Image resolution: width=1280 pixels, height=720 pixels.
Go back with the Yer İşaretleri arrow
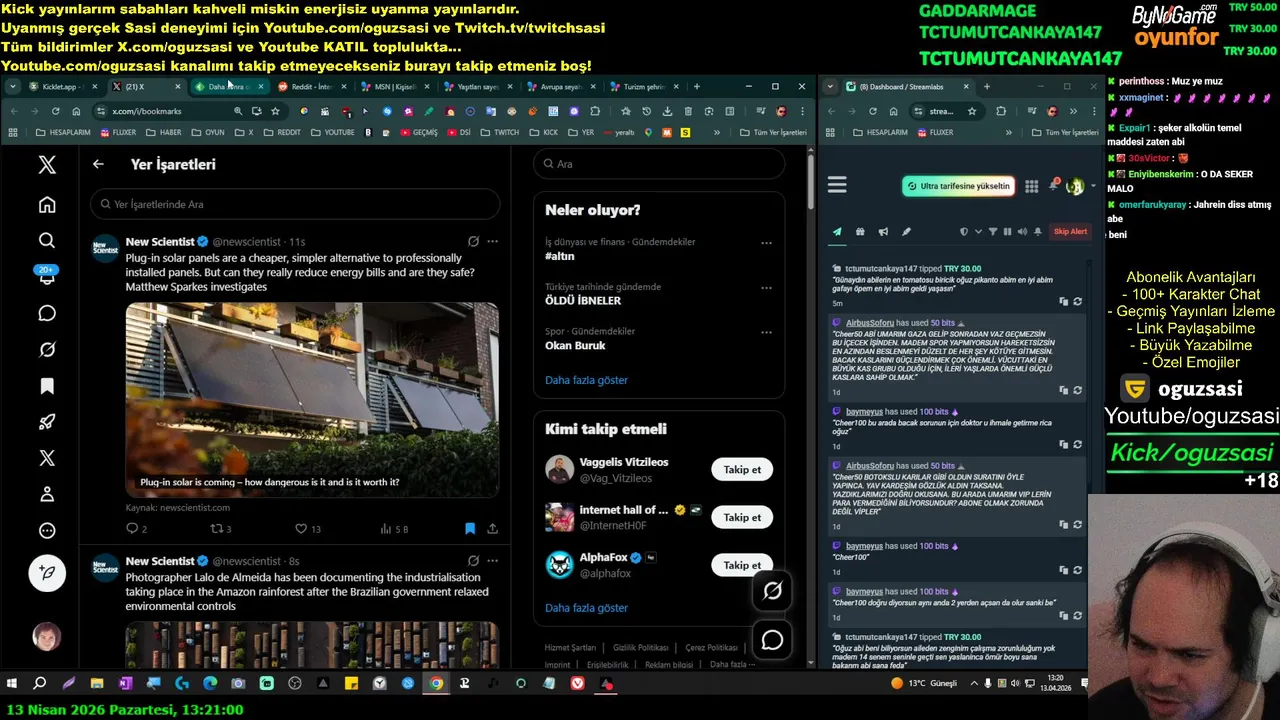pos(98,164)
